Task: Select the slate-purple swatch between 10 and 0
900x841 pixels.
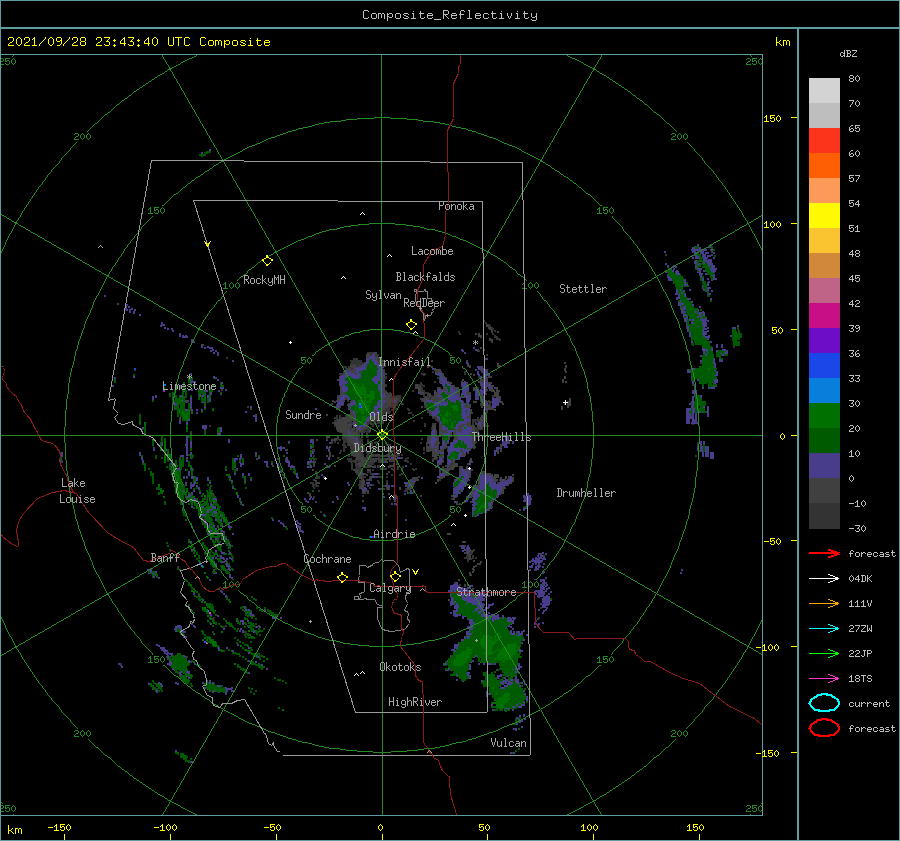Action: [x=824, y=466]
